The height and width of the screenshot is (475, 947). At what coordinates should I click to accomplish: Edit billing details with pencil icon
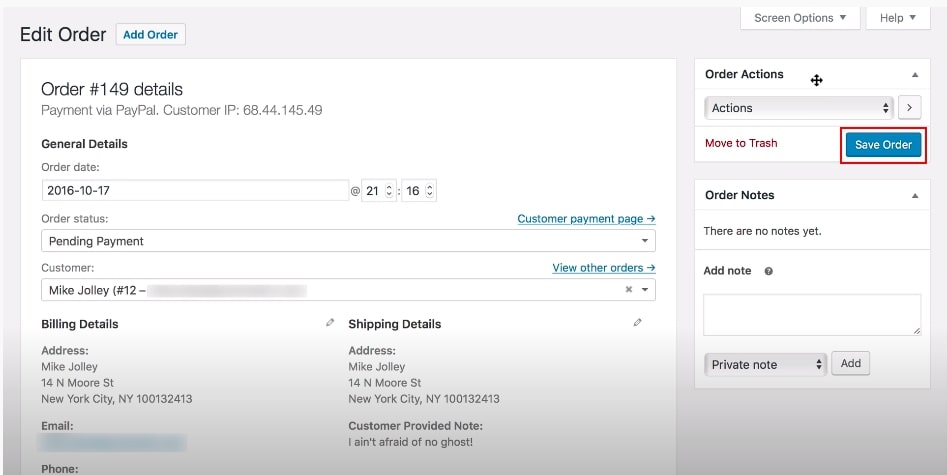[x=330, y=323]
